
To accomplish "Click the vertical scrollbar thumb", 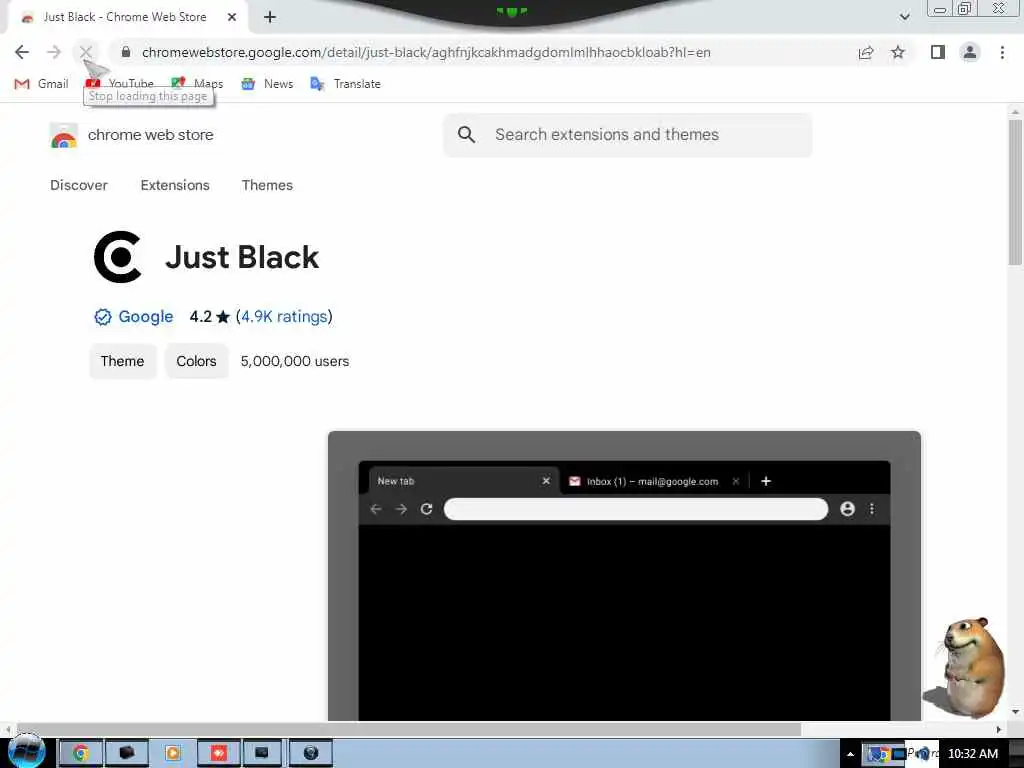I will [1015, 193].
